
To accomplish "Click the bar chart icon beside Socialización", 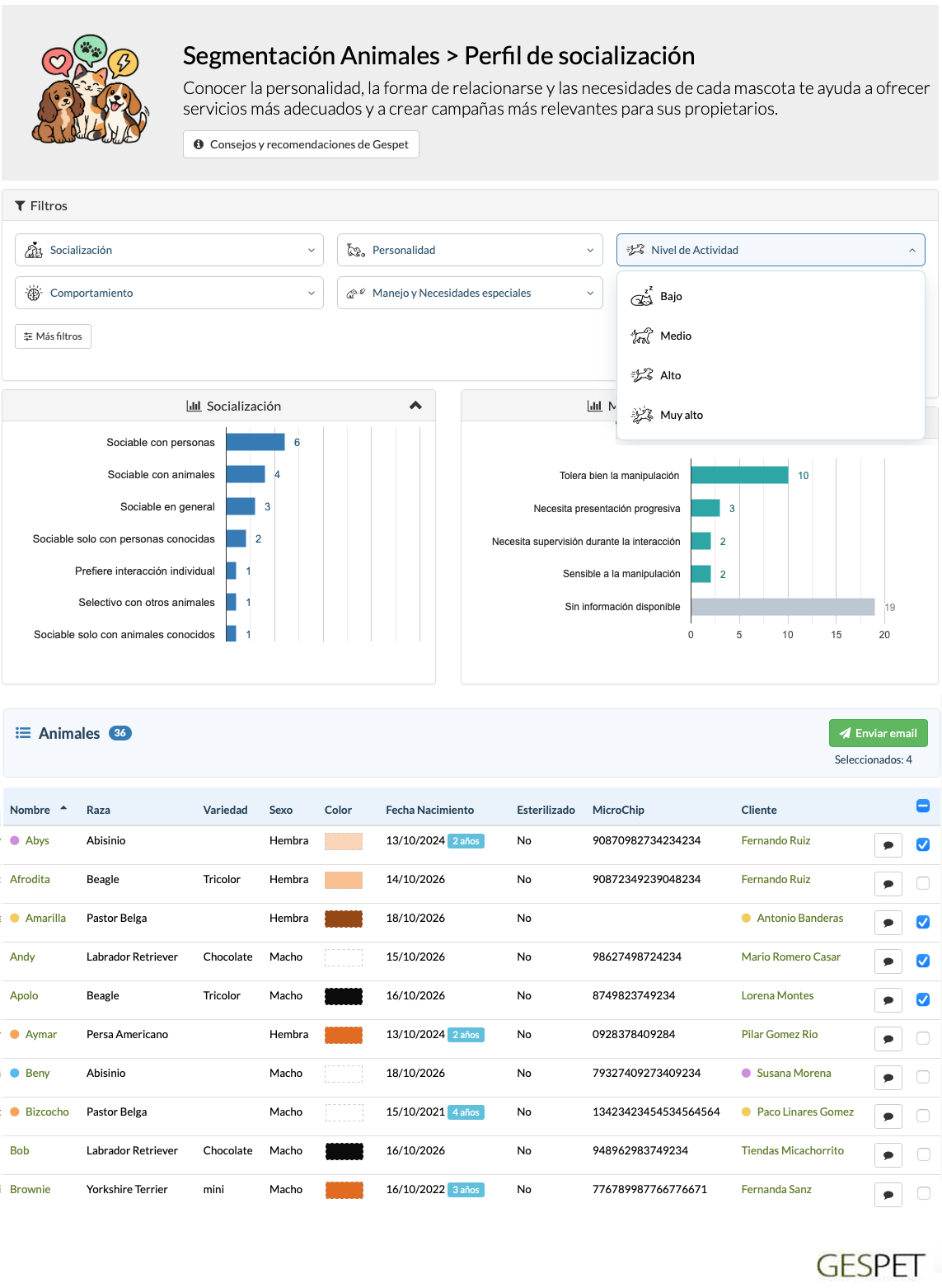I will [x=194, y=406].
